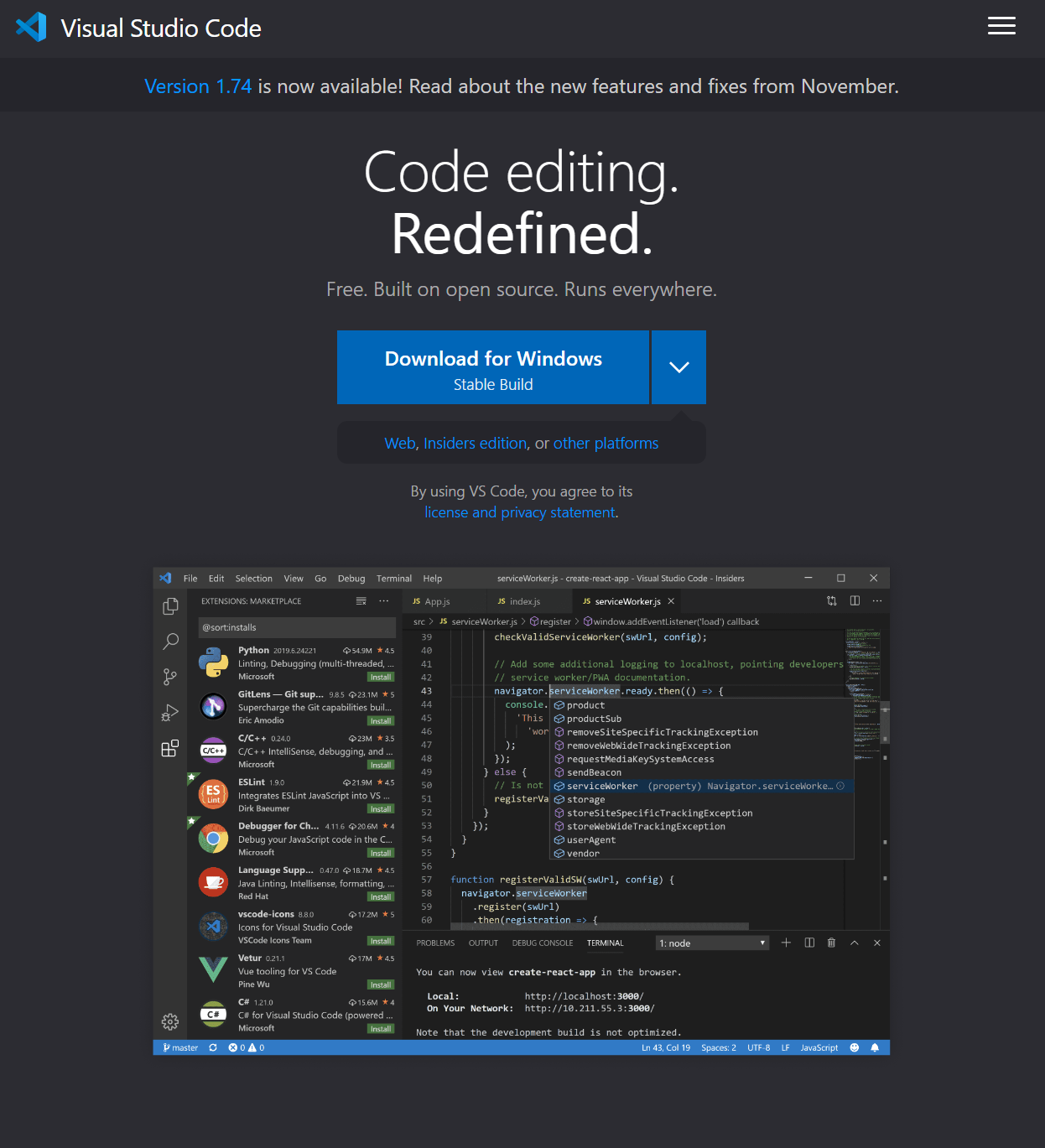The height and width of the screenshot is (1148, 1045).
Task: Switch to the PROBLEMS panel tab
Action: point(435,943)
